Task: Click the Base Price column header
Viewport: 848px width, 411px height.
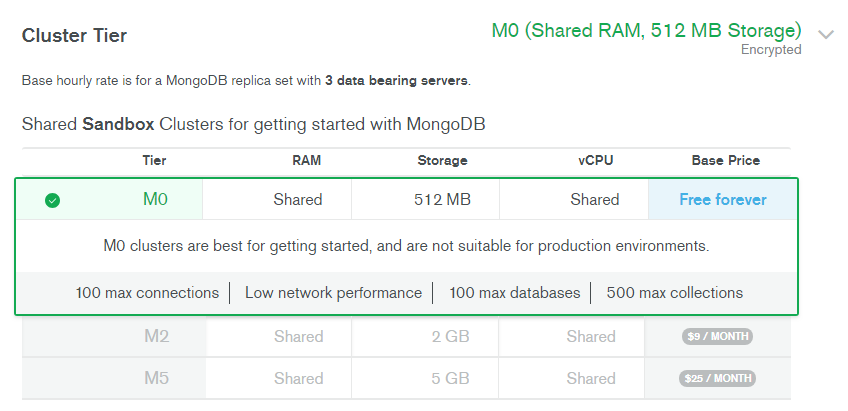Action: [x=725, y=160]
